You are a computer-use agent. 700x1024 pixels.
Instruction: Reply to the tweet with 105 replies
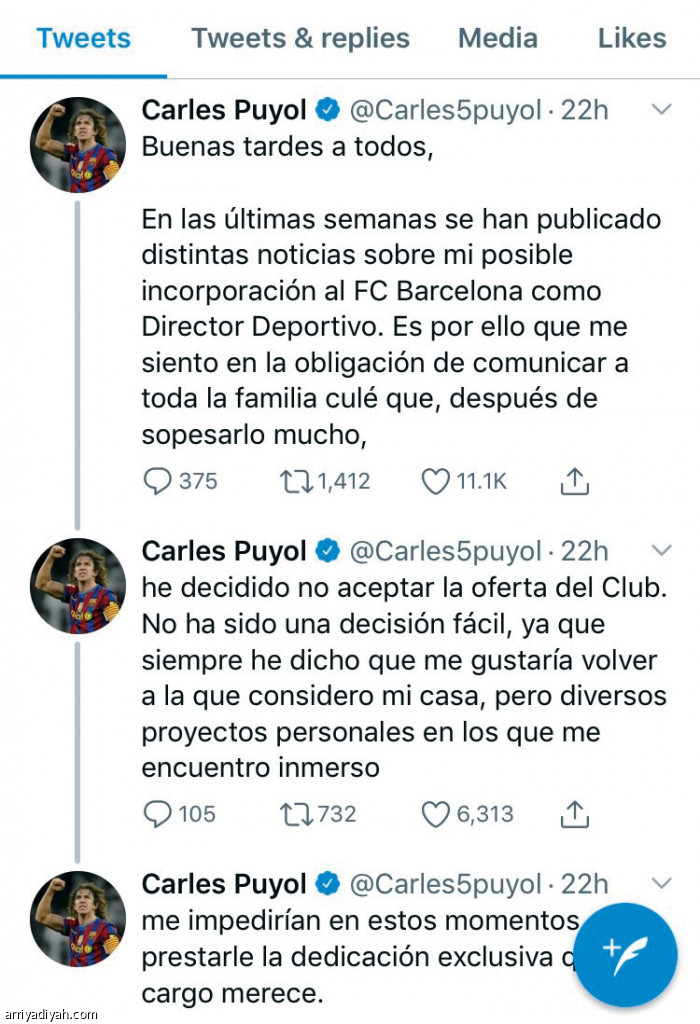pyautogui.click(x=158, y=815)
